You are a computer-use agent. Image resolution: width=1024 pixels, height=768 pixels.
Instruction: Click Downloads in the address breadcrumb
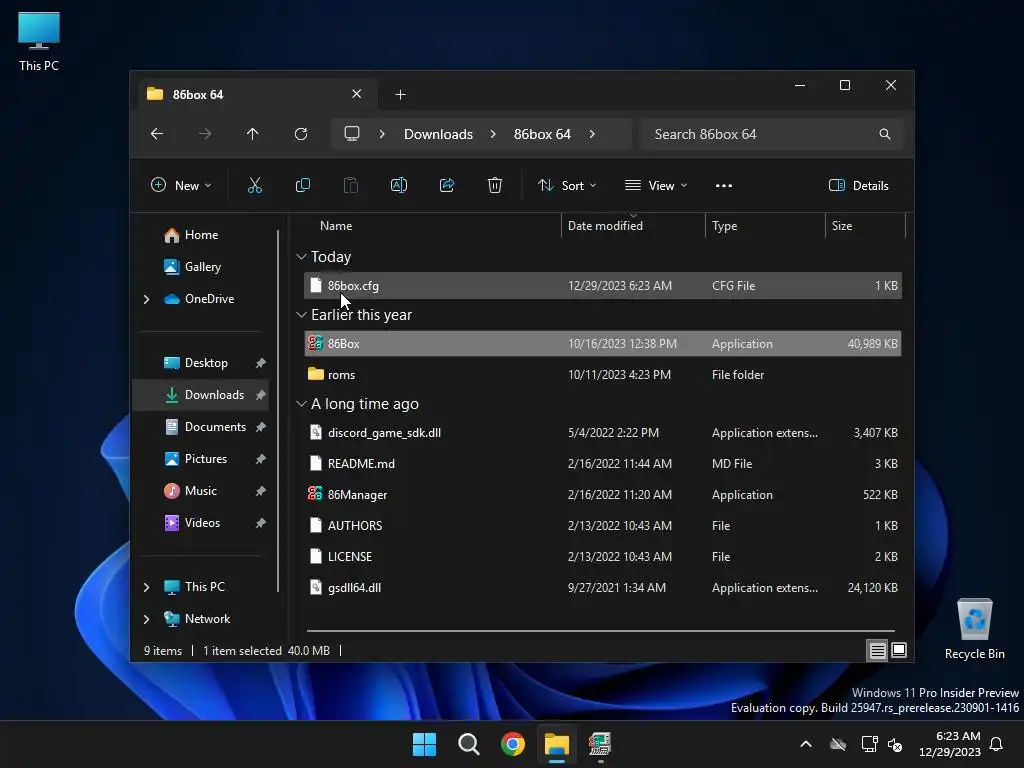(438, 134)
